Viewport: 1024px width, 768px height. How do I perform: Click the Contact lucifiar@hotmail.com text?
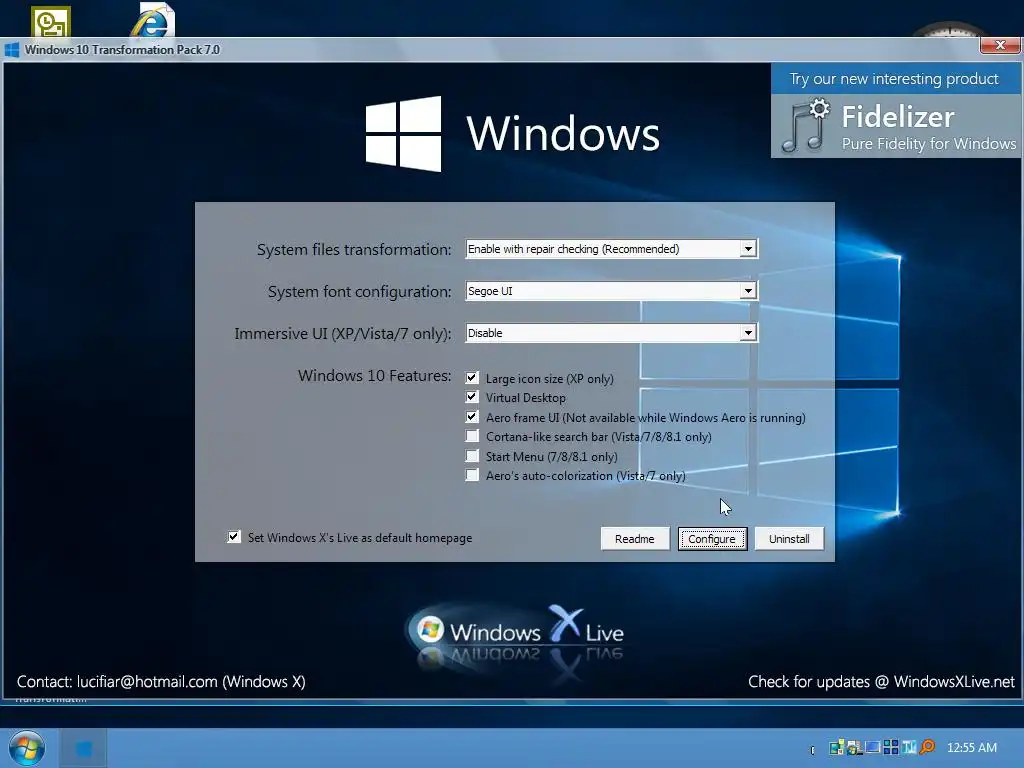161,682
